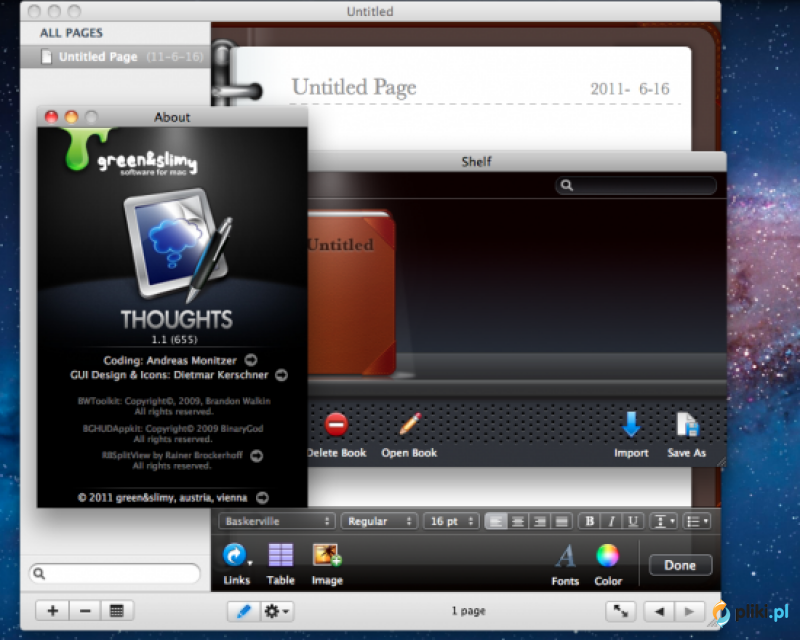The image size is (800, 640).
Task: Click Delete Book in Shelf window
Action: [336, 435]
